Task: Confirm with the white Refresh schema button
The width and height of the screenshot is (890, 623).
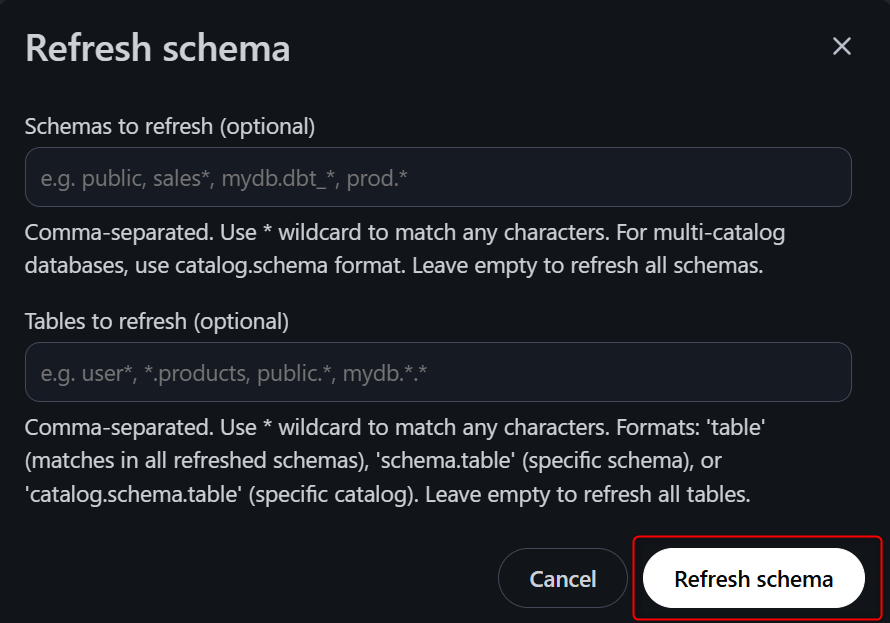Action: point(753,578)
